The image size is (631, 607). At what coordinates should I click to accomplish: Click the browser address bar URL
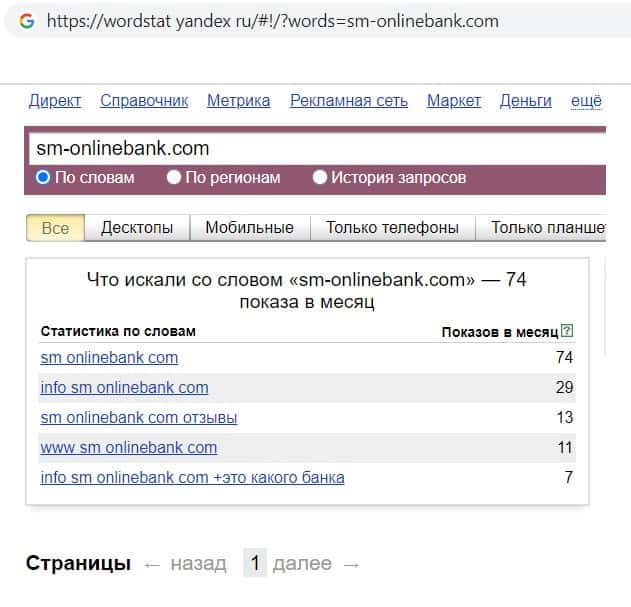pos(270,21)
